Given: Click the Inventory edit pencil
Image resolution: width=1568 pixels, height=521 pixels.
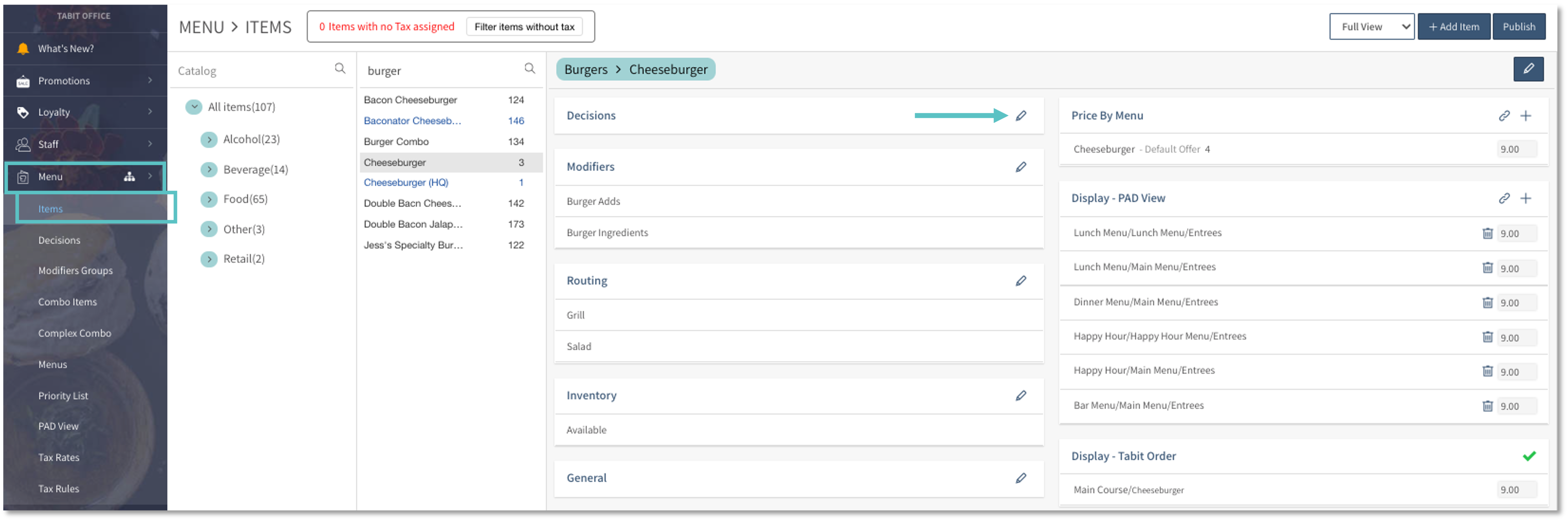Looking at the screenshot, I should pyautogui.click(x=1021, y=396).
